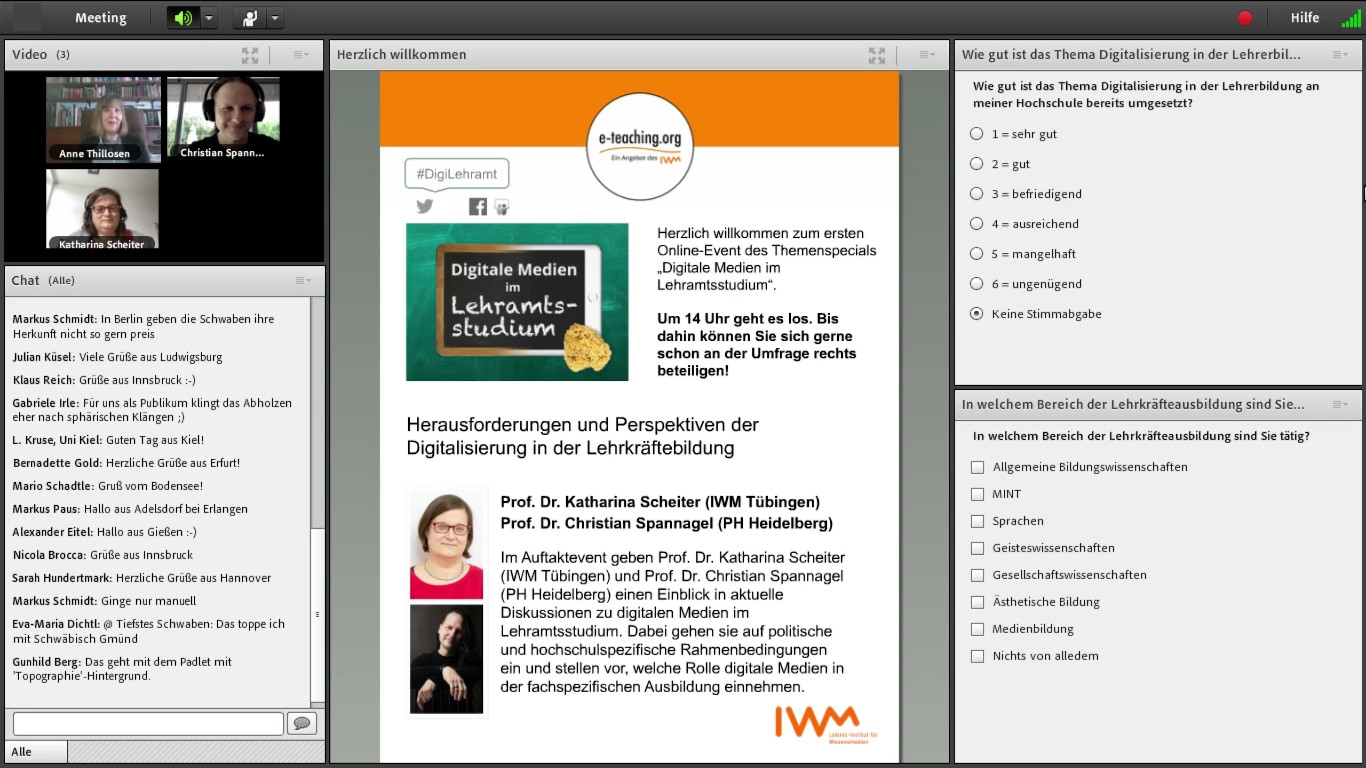
Task: Select rating 2 = gut
Action: (x=977, y=164)
